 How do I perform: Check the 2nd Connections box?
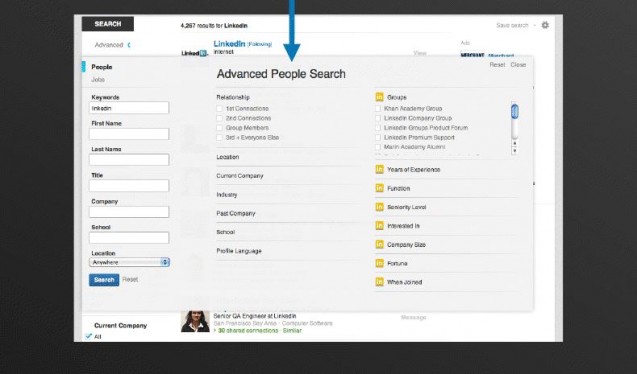[x=219, y=118]
